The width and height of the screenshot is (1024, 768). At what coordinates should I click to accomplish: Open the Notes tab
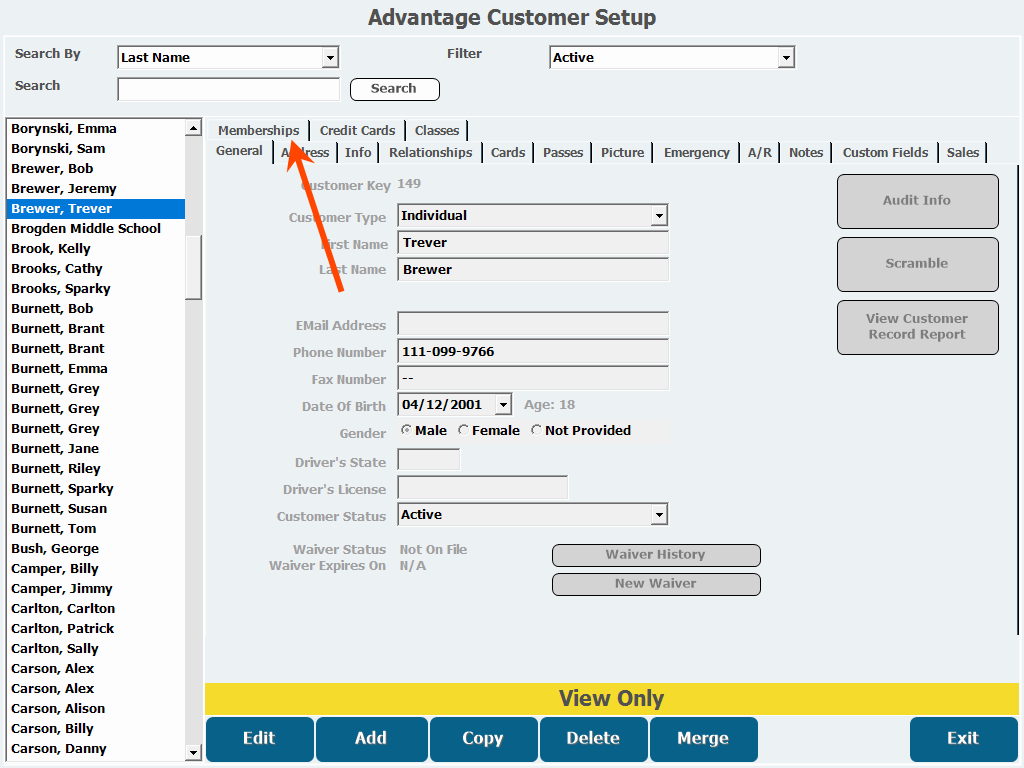tap(806, 153)
